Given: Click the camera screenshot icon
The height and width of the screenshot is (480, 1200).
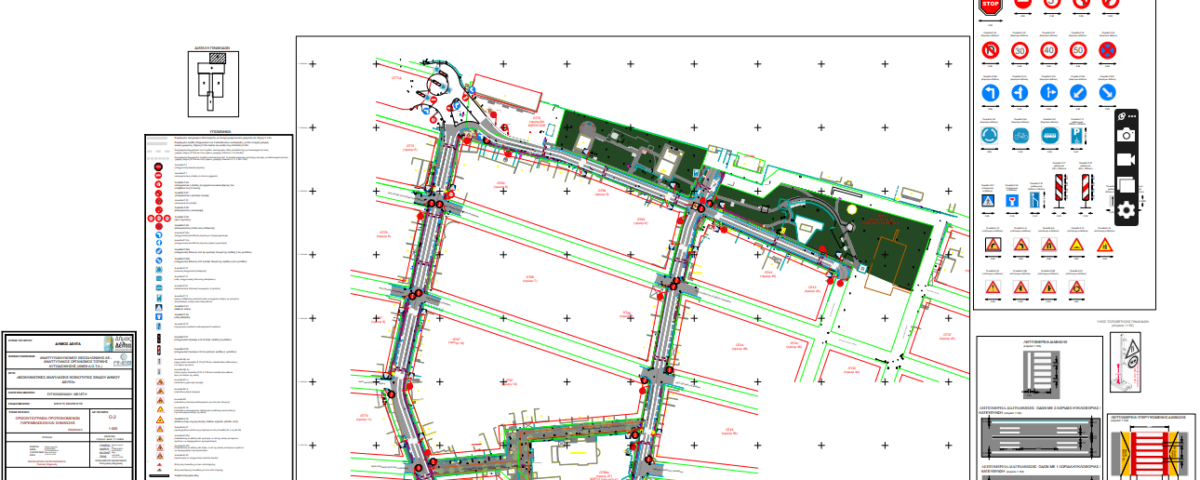Looking at the screenshot, I should click(x=1126, y=135).
